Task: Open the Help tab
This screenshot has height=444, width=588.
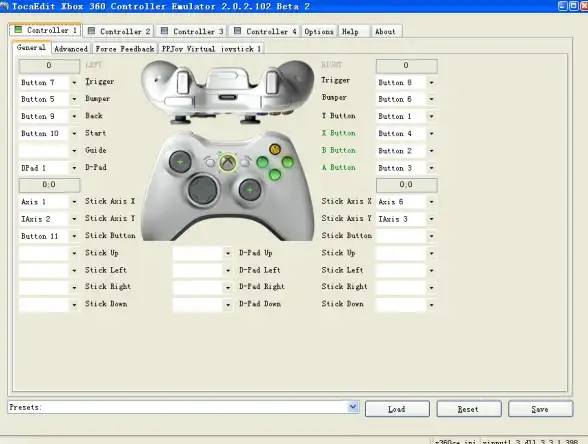Action: (x=354, y=32)
